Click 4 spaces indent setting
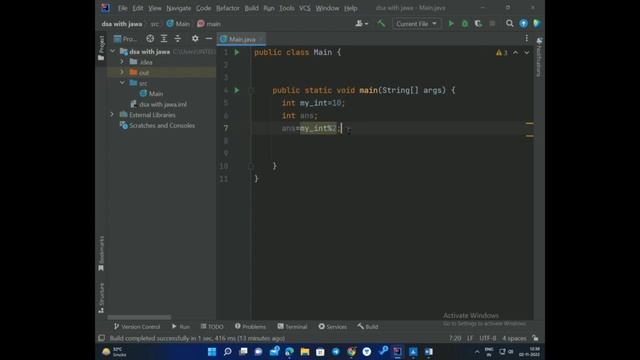 pyautogui.click(x=514, y=338)
